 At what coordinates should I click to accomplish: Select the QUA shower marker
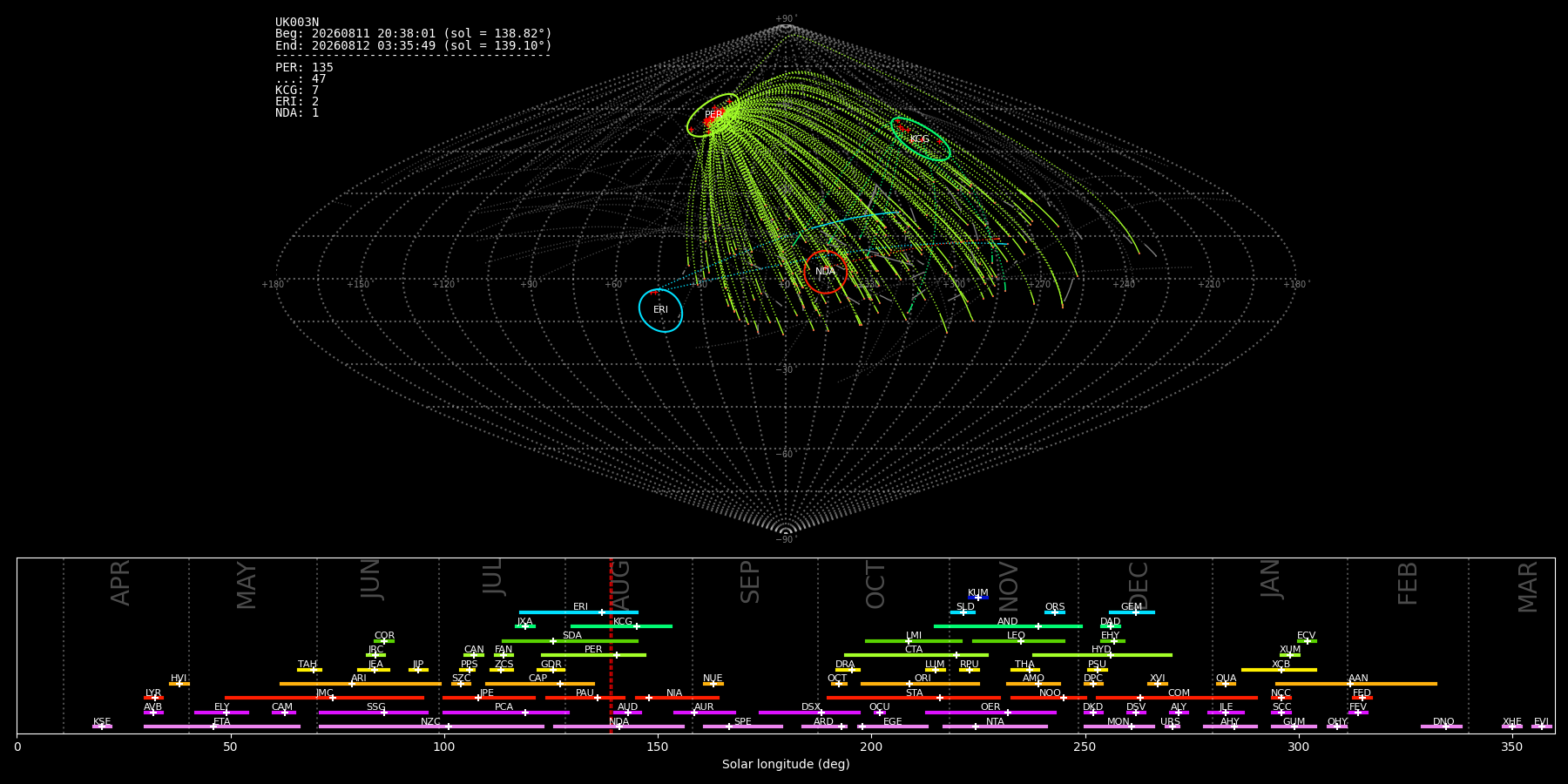tap(1226, 684)
